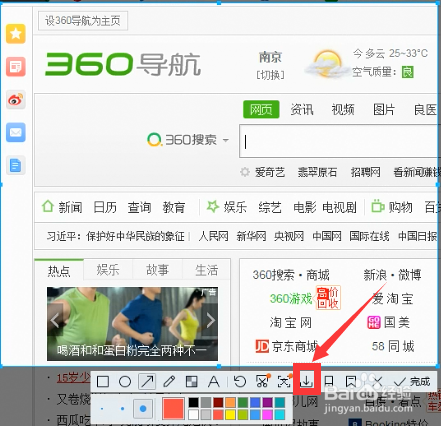Click into the 360 search input box
This screenshot has width=441, height=426.
[x=339, y=141]
